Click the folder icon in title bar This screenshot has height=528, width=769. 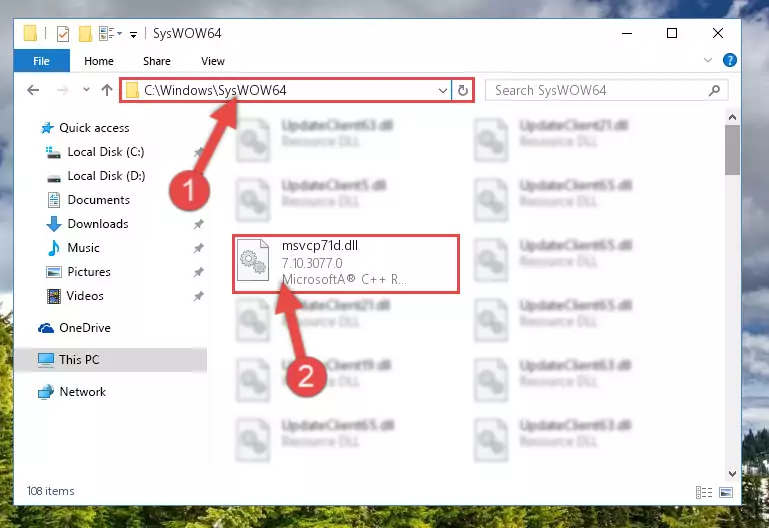[30, 33]
